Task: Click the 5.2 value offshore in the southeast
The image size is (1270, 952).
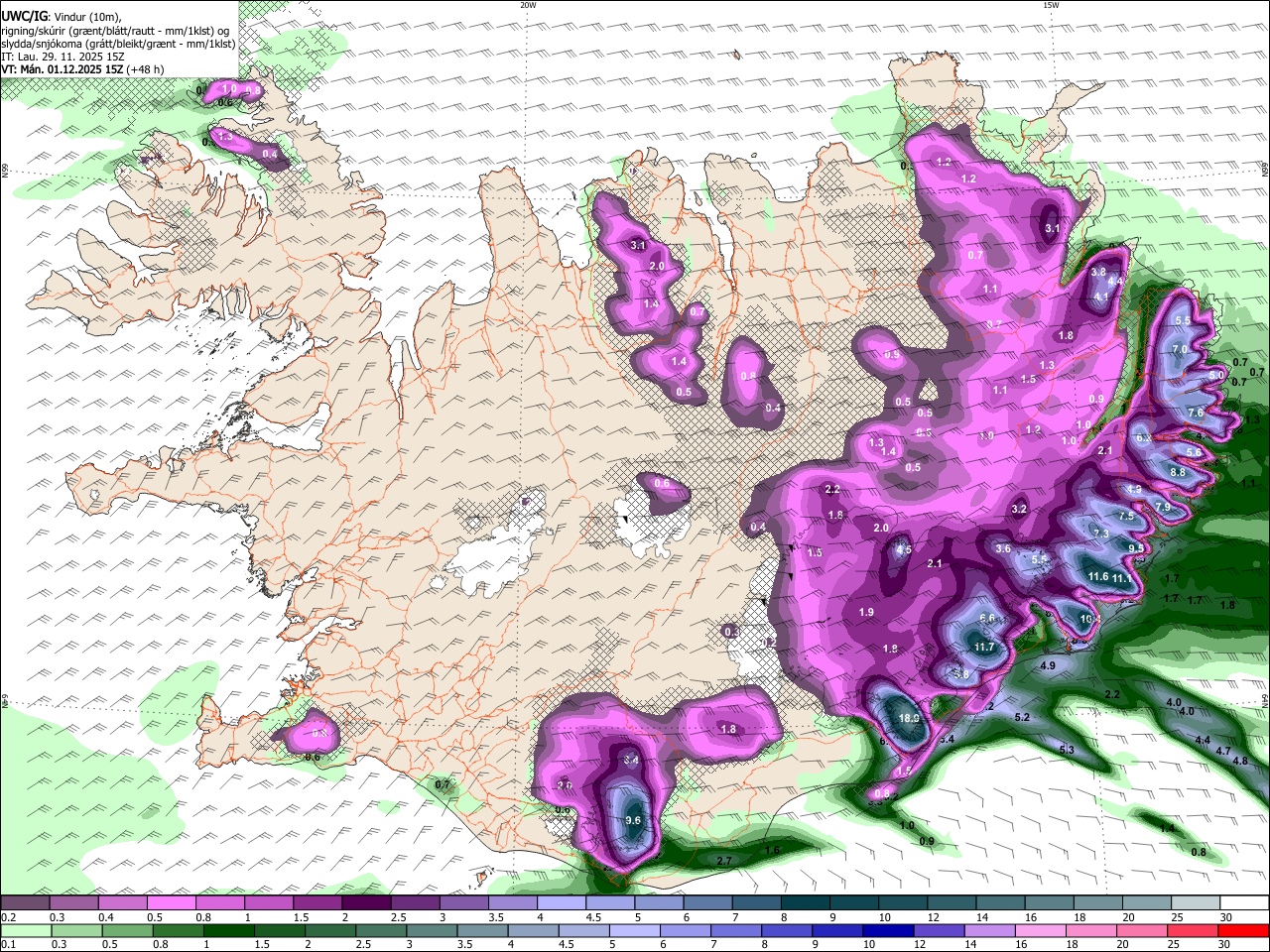Action: (x=1023, y=716)
